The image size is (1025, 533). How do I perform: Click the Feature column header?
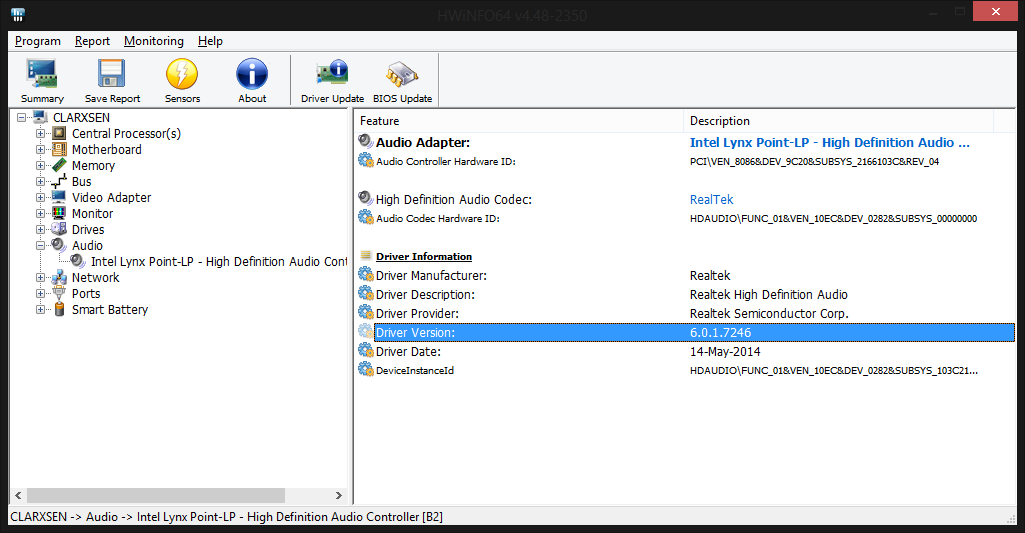(518, 121)
